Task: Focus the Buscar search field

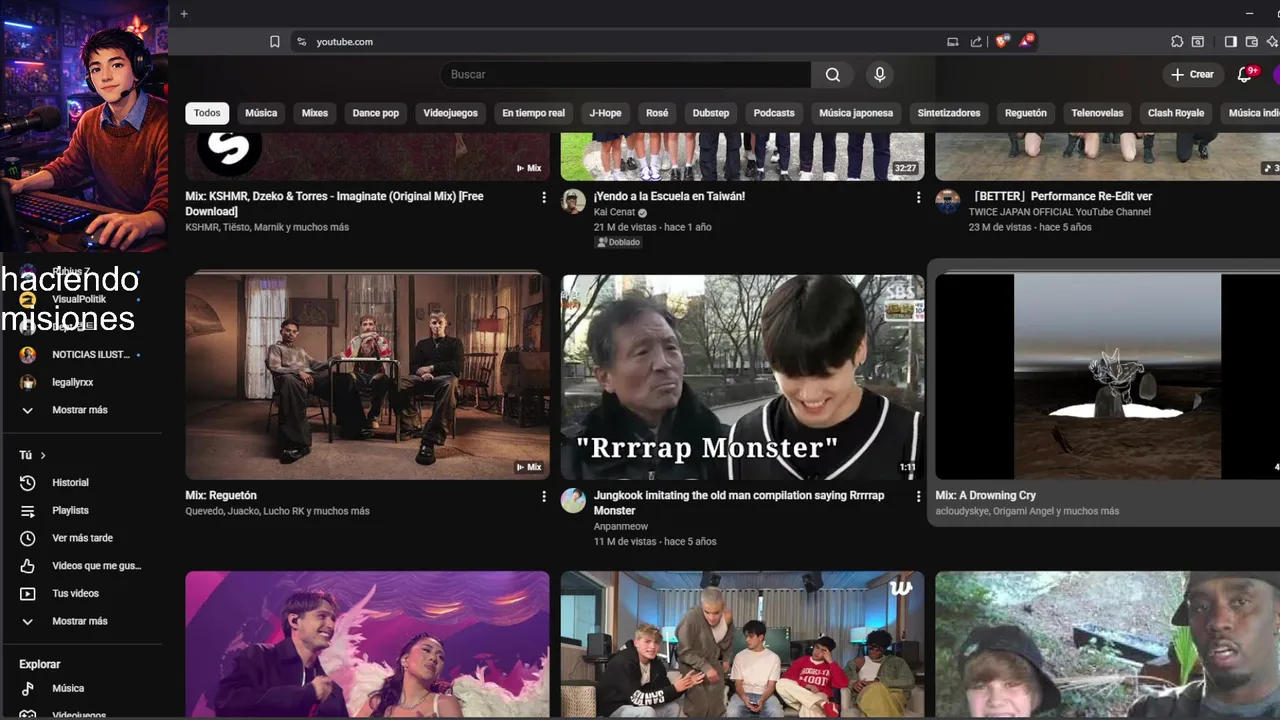Action: [x=626, y=74]
